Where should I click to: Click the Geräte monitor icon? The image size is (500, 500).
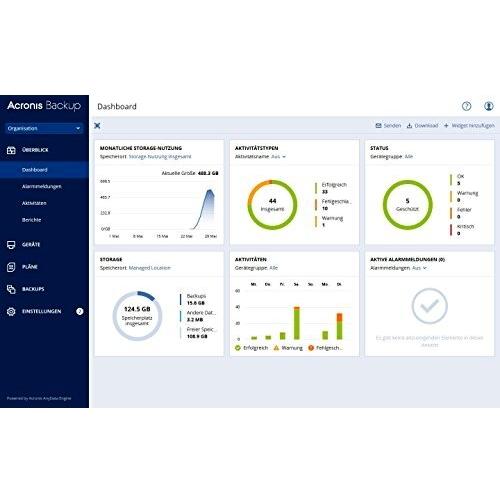[x=11, y=245]
